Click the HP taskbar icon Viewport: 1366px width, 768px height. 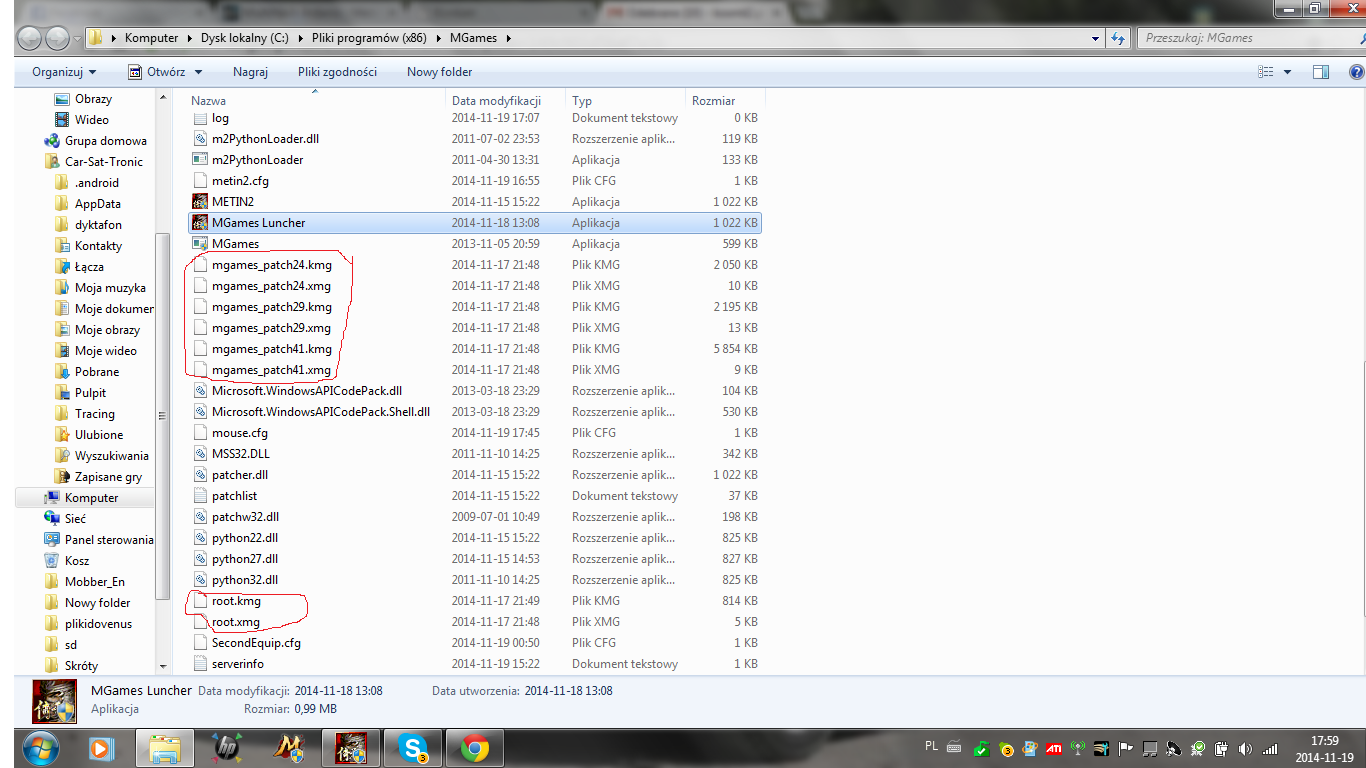tap(226, 747)
